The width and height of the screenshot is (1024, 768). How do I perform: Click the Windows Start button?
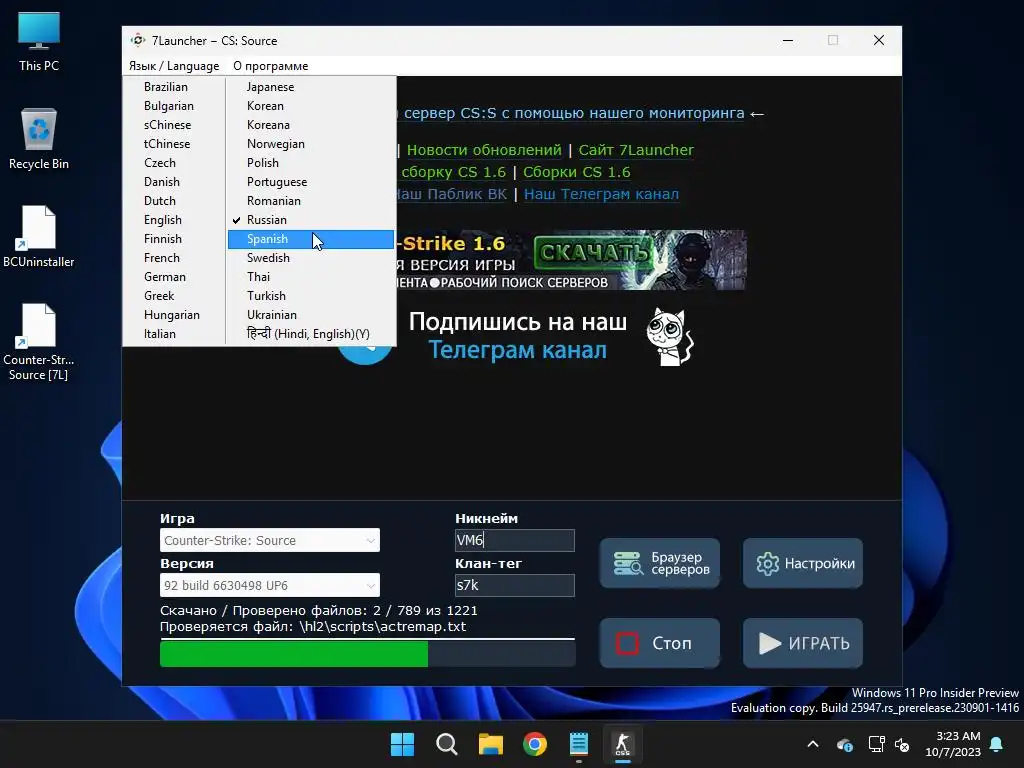pyautogui.click(x=402, y=744)
